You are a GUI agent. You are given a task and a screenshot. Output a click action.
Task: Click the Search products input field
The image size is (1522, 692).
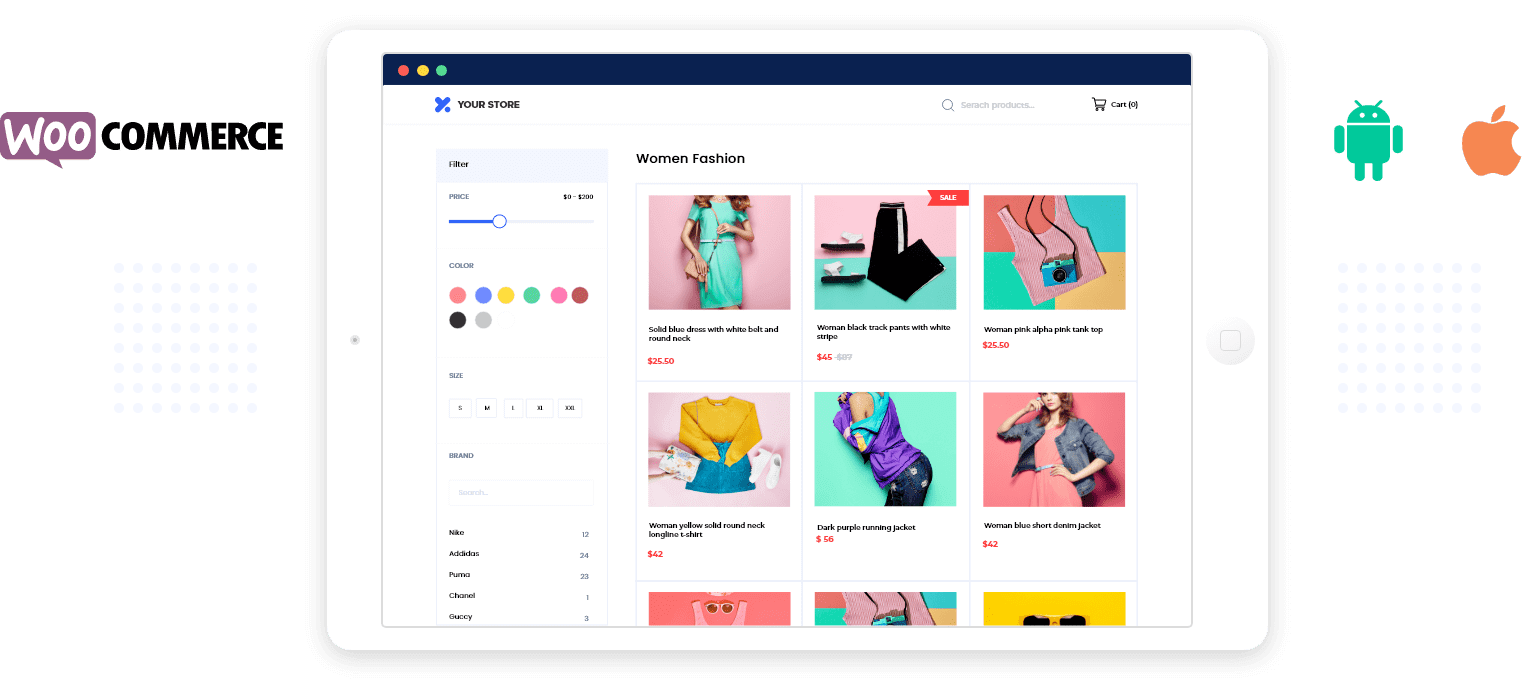998,105
